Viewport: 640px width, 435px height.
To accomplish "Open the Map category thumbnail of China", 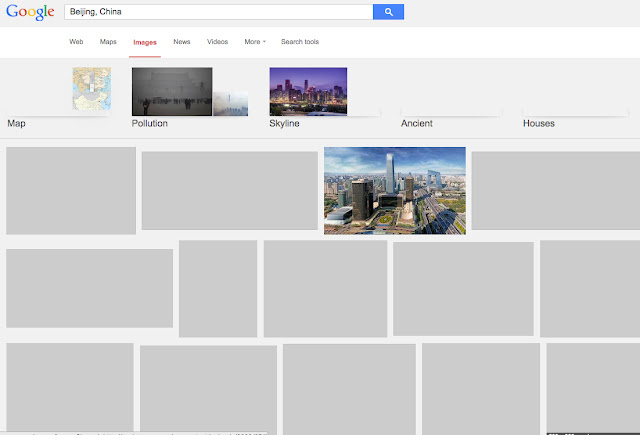I will pyautogui.click(x=92, y=89).
